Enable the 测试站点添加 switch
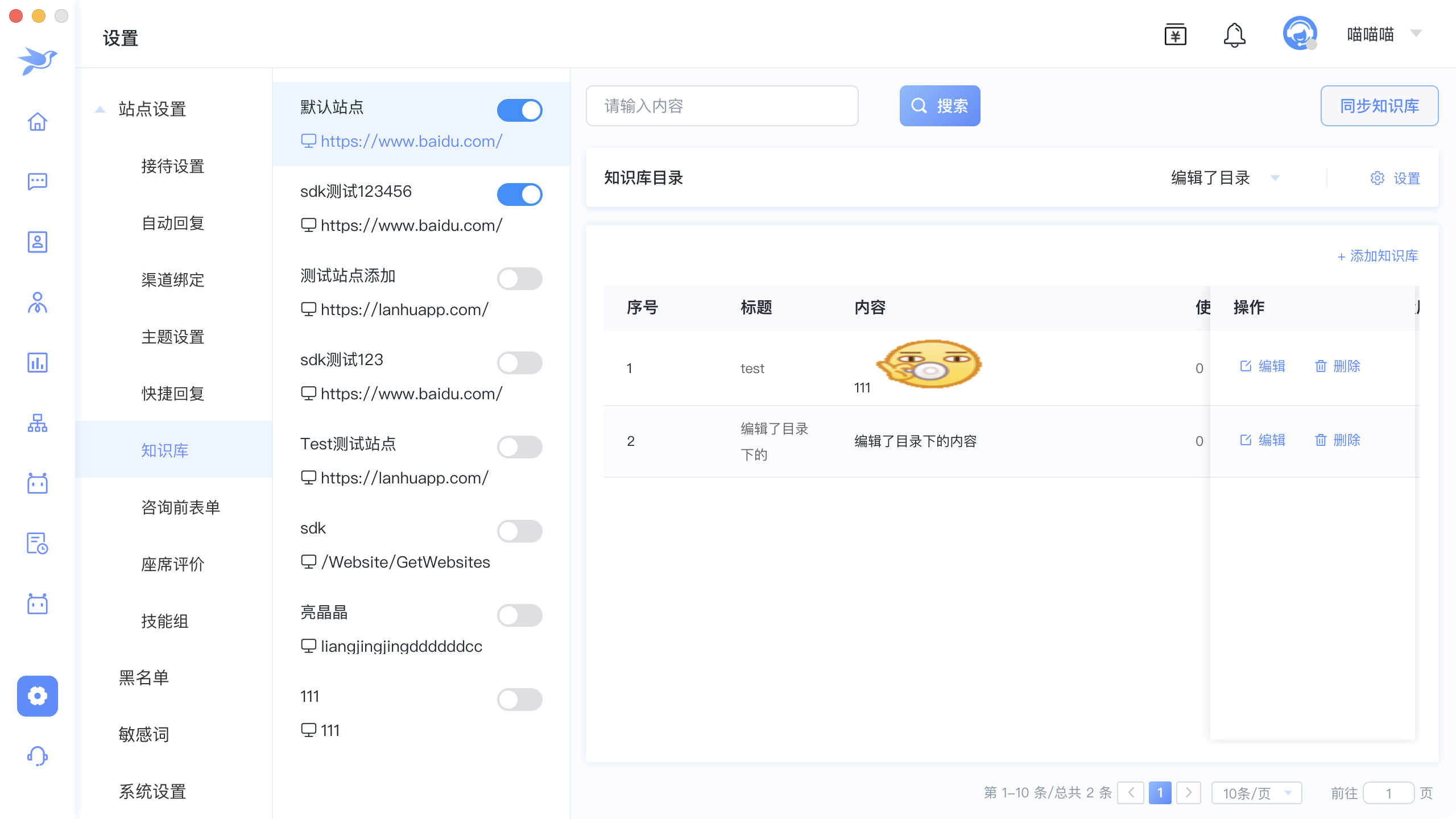 [519, 279]
